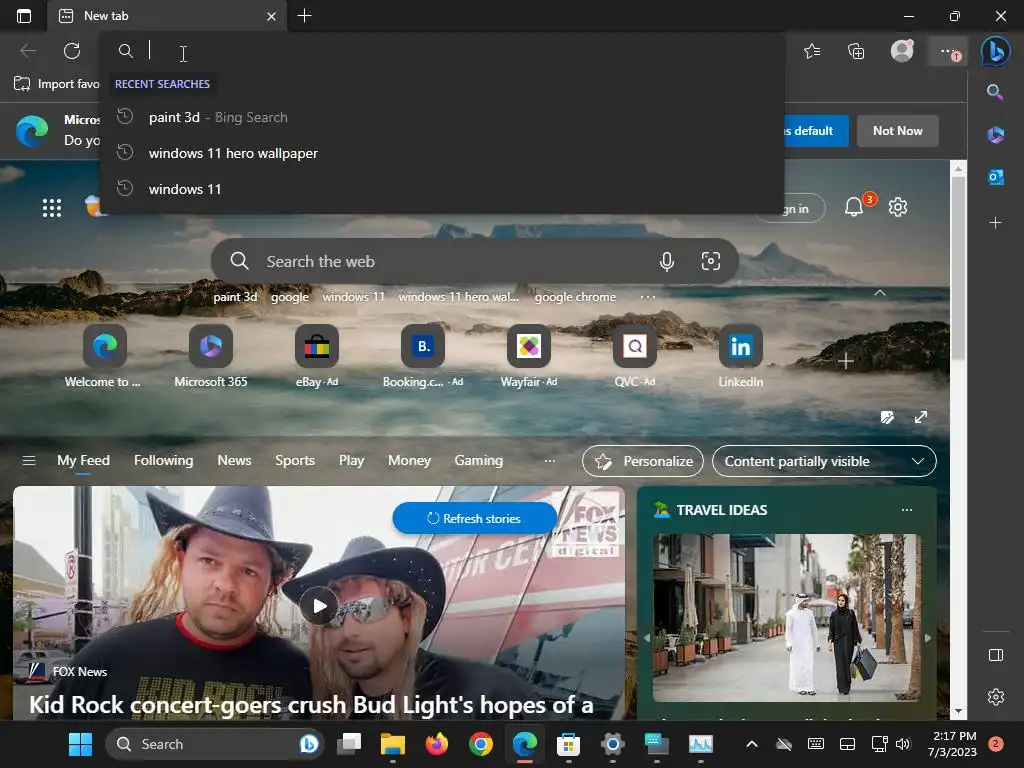Image resolution: width=1024 pixels, height=768 pixels.
Task: Open File Explorer from taskbar
Action: pos(392,744)
